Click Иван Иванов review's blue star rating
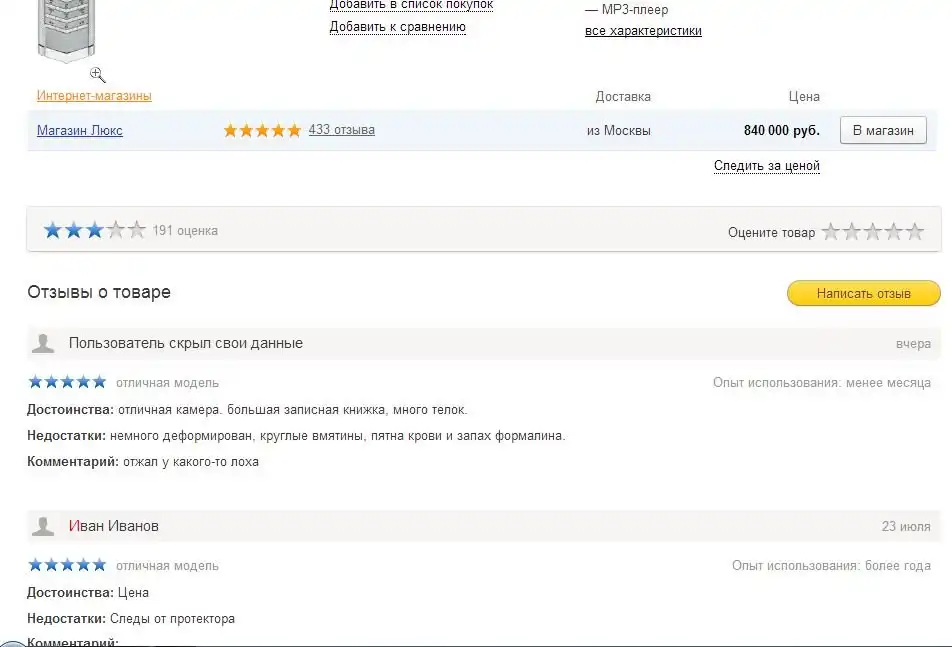 point(67,565)
